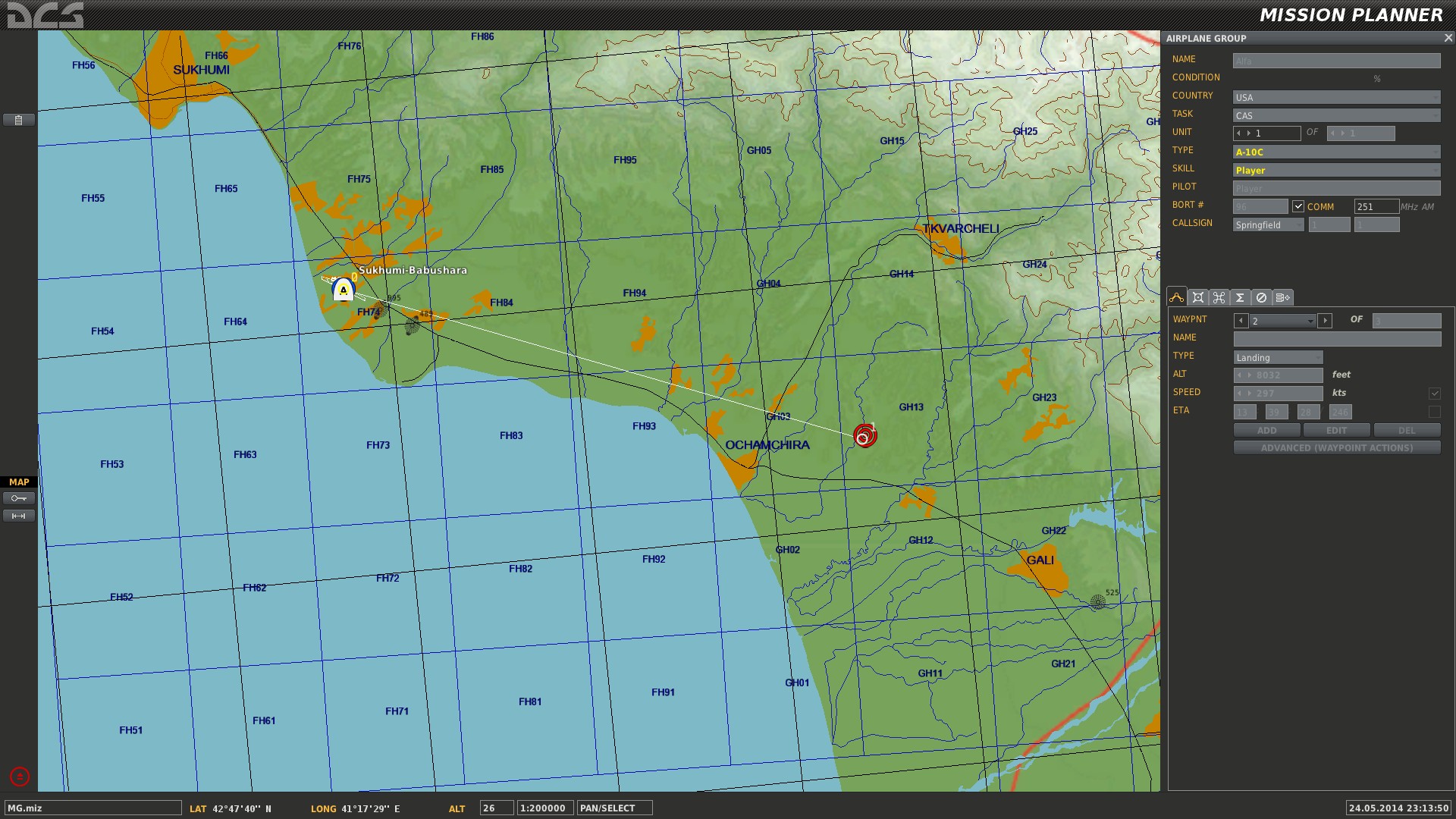
Task: Click the ETA minutes field
Action: [1277, 412]
